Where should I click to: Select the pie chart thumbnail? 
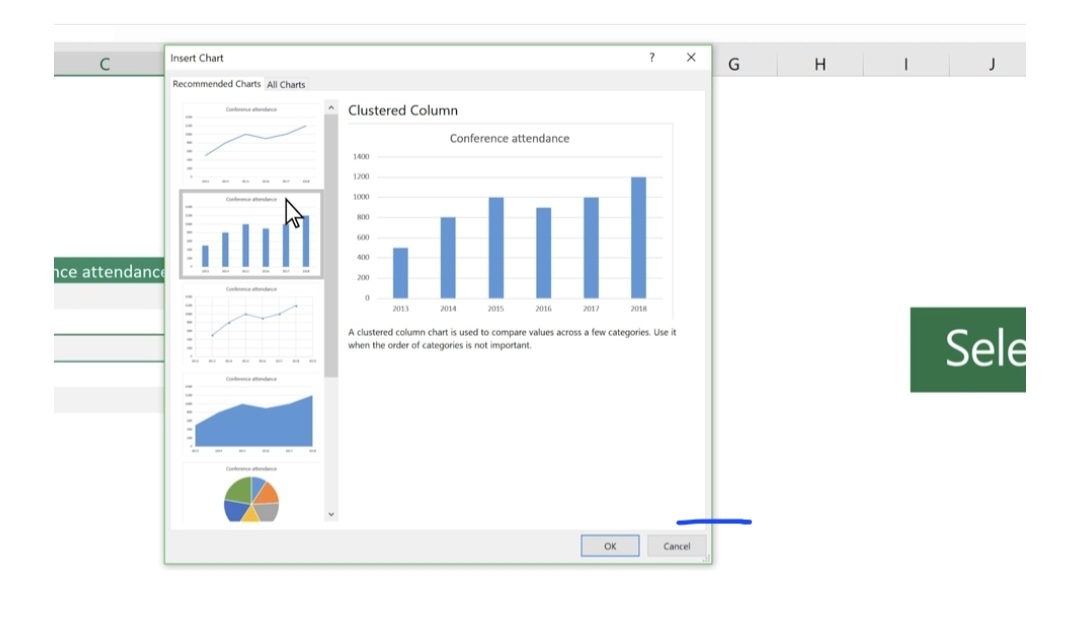(x=251, y=494)
